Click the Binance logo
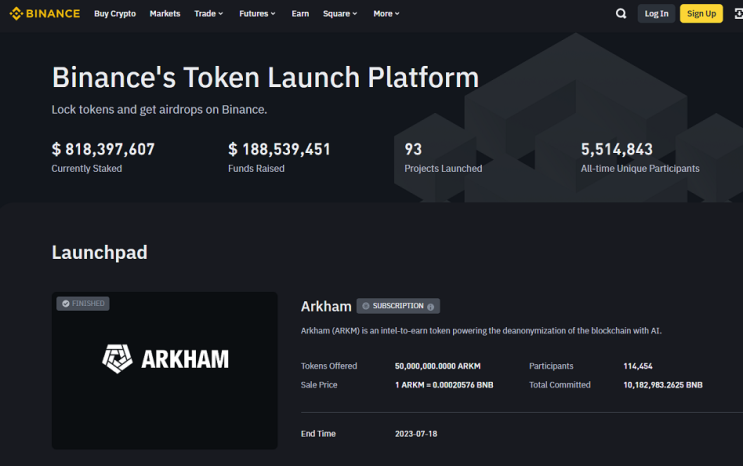Screen dimensions: 743x466 tap(45, 14)
